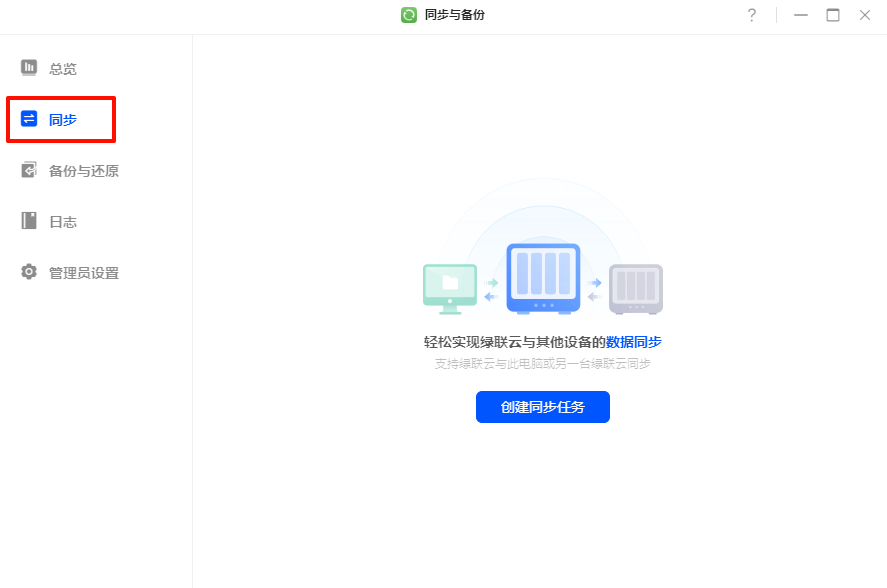Click the Backup and Restore (备份与还原) icon
The width and height of the screenshot is (887, 588).
point(29,170)
